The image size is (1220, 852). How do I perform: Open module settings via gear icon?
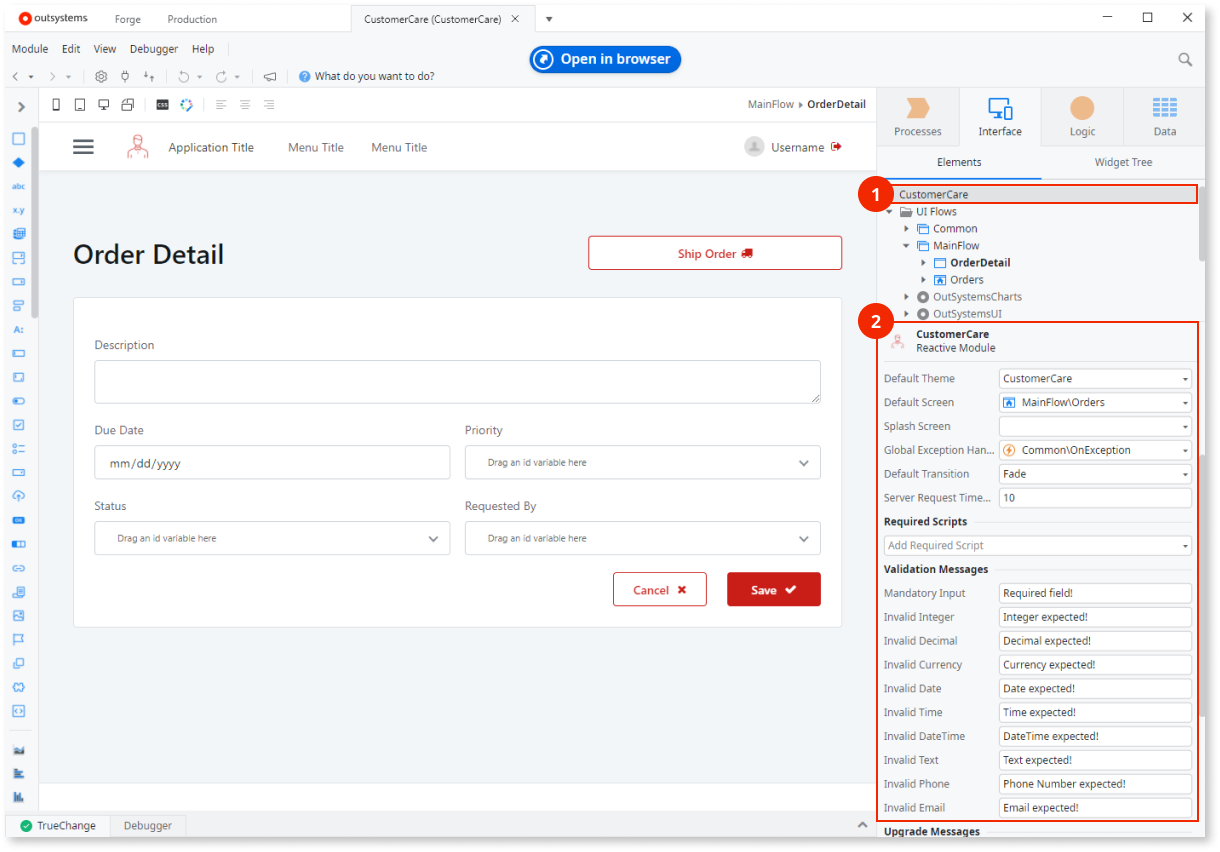(101, 76)
